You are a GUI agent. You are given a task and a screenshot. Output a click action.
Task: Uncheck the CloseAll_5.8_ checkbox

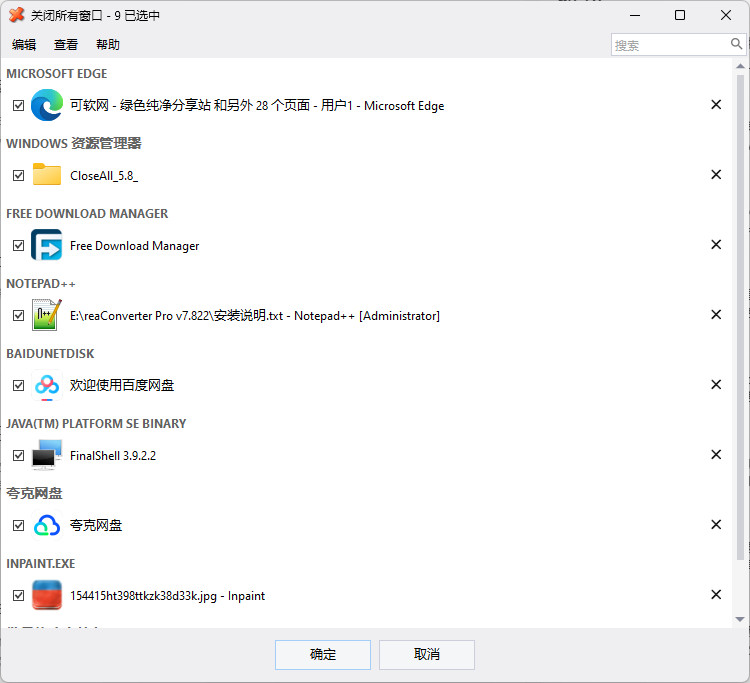(x=18, y=175)
